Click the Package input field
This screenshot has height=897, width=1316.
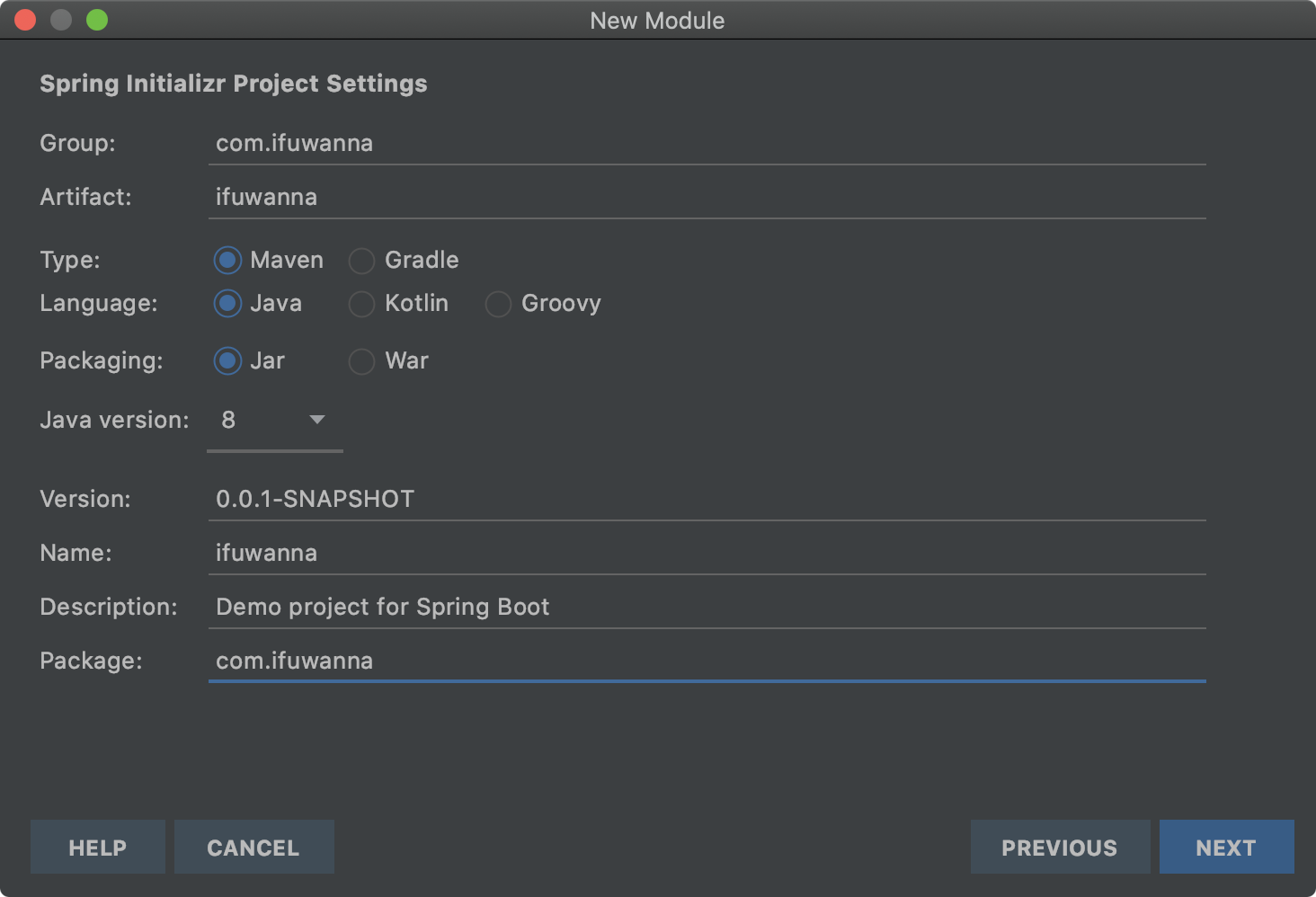point(707,662)
